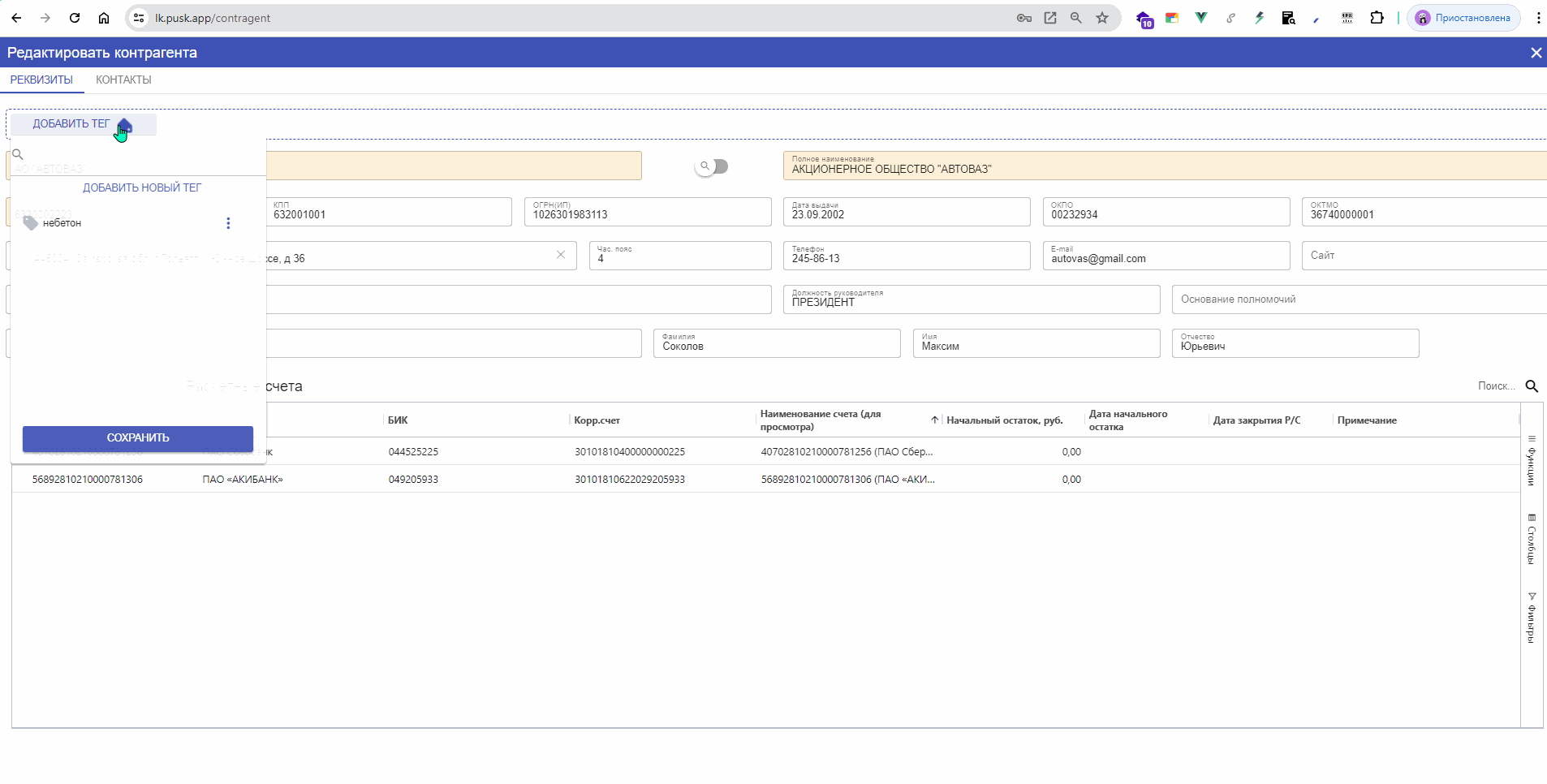1547x784 pixels.
Task: Click the Основание полномочий field
Action: 1360,299
